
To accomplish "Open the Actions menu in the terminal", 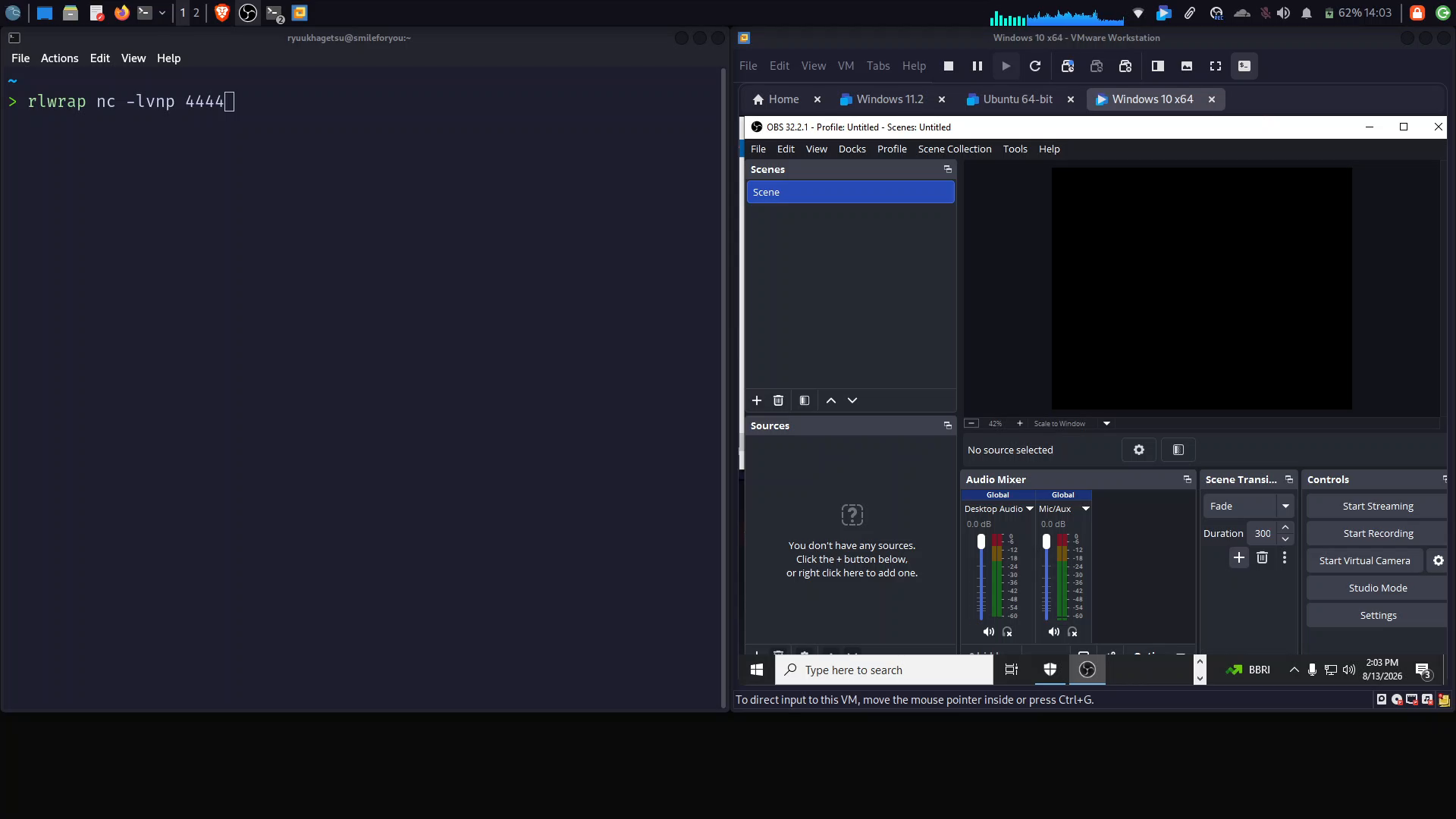I will 59,58.
